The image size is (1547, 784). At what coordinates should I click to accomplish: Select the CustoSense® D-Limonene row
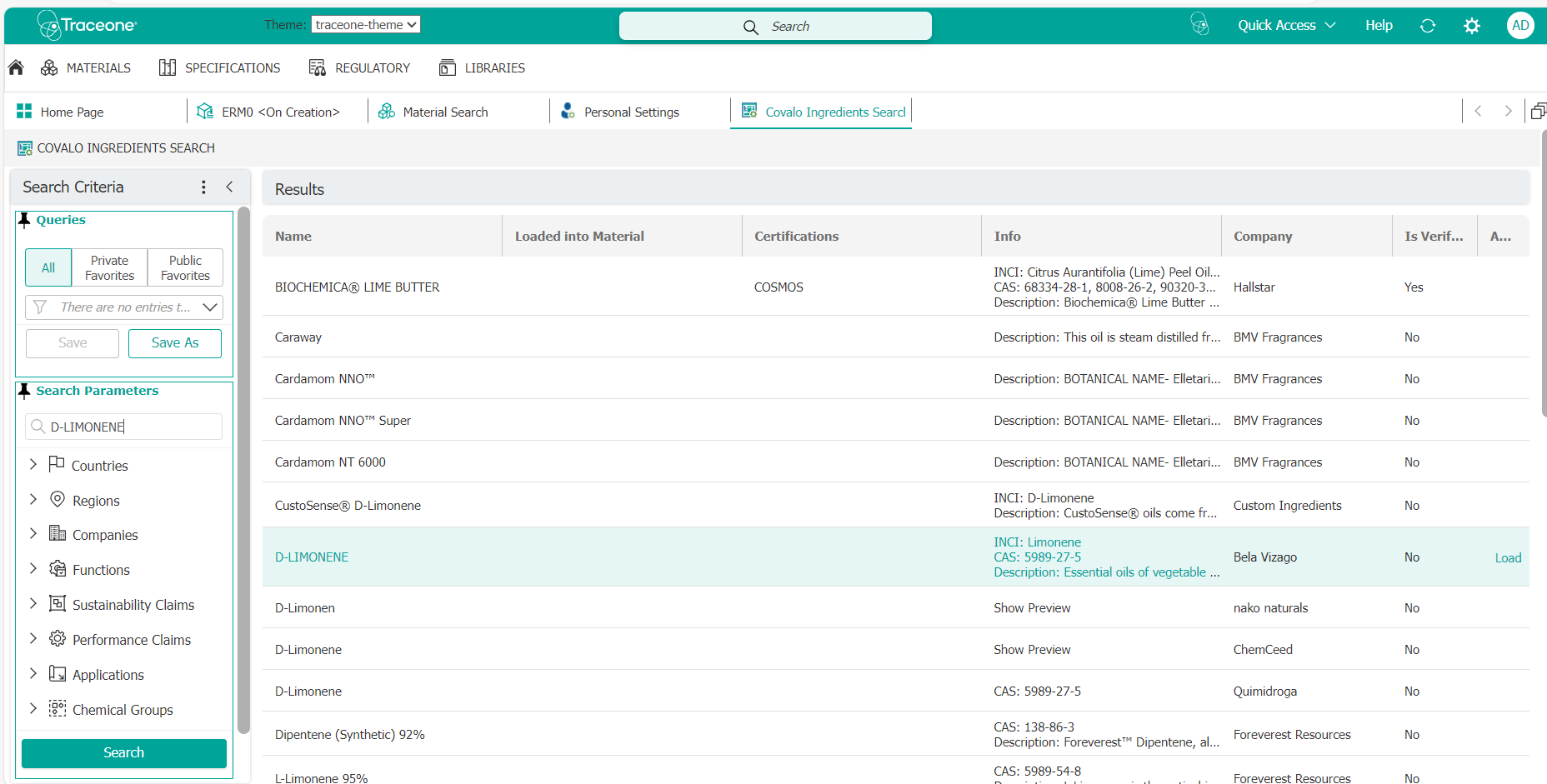pos(896,506)
